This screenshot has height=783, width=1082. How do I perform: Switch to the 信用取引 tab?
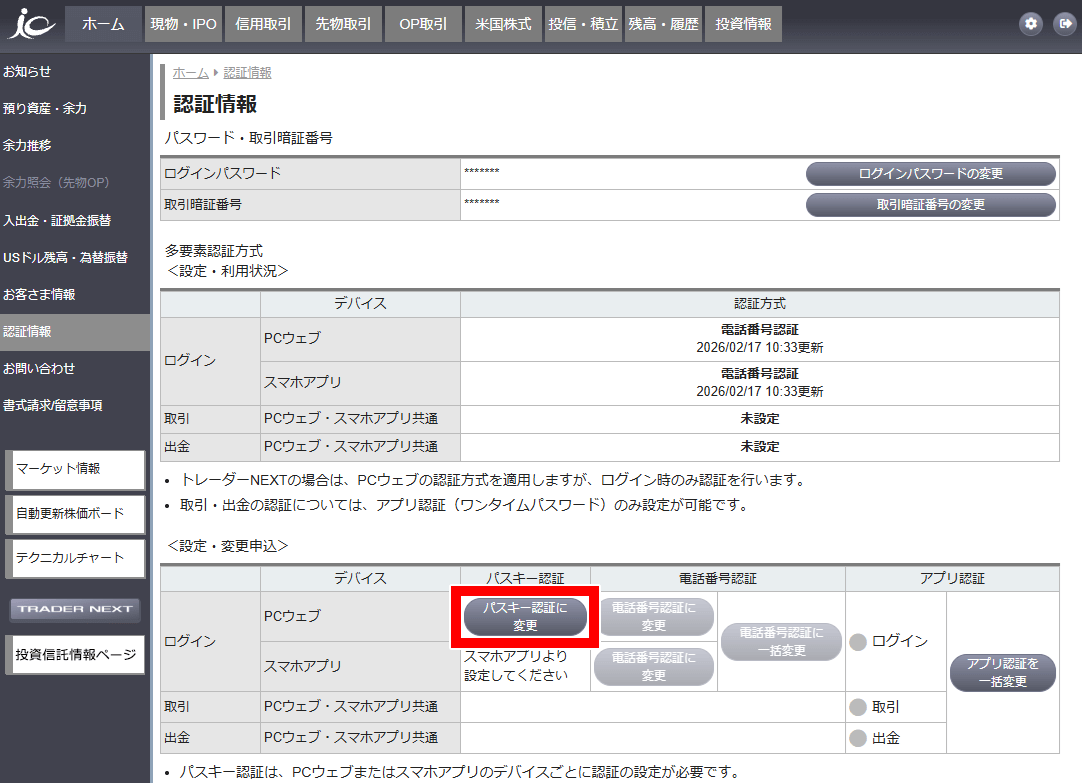click(x=263, y=23)
